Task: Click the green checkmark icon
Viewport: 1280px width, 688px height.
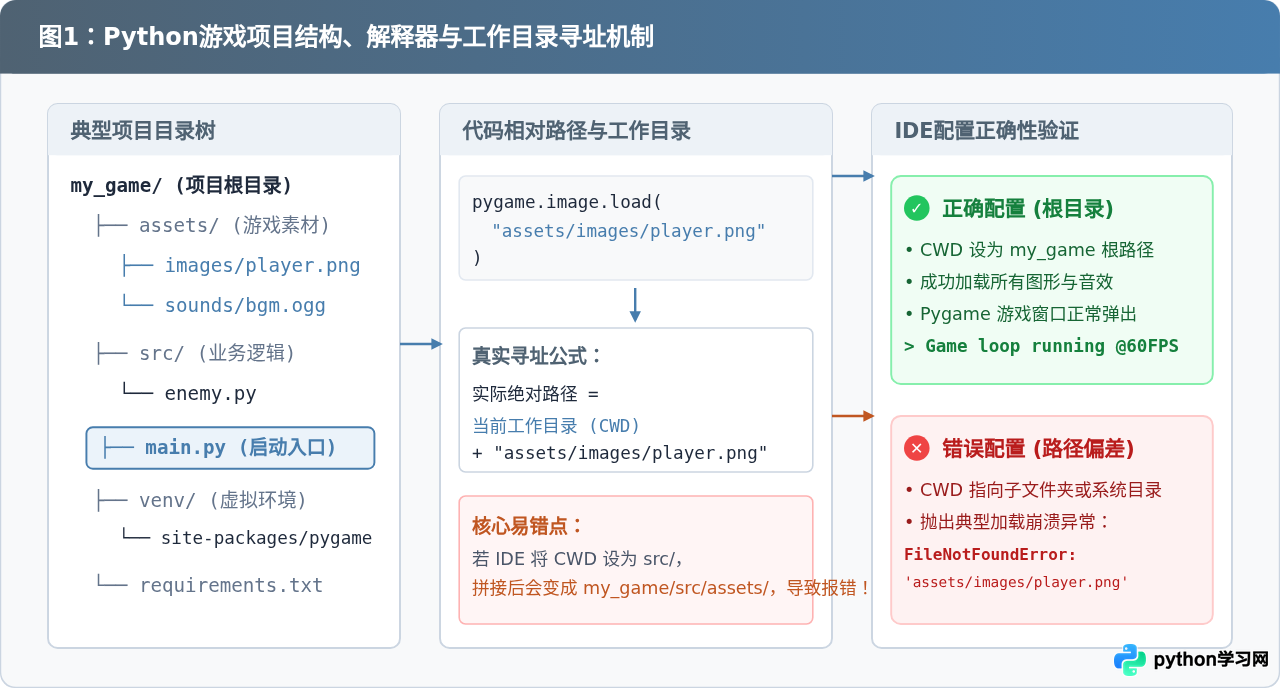Action: pyautogui.click(x=917, y=208)
